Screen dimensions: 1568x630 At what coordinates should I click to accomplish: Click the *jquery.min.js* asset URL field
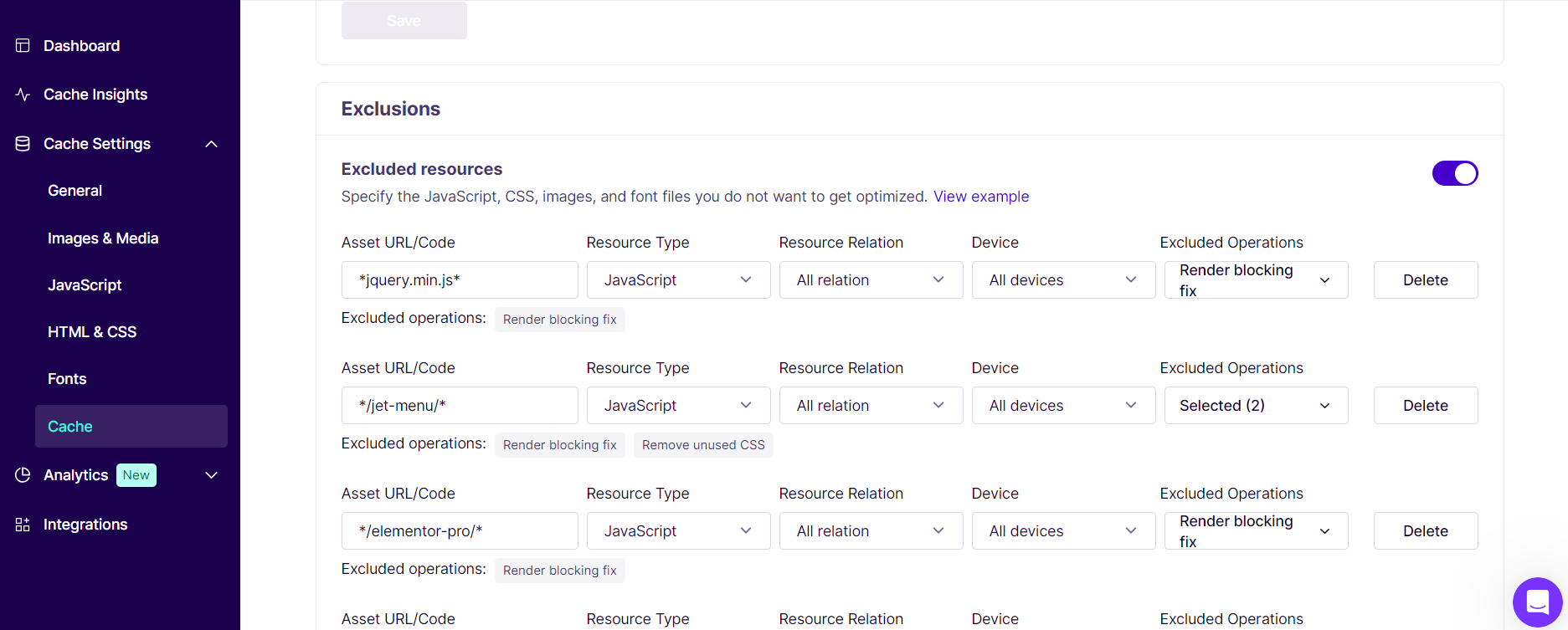point(460,280)
